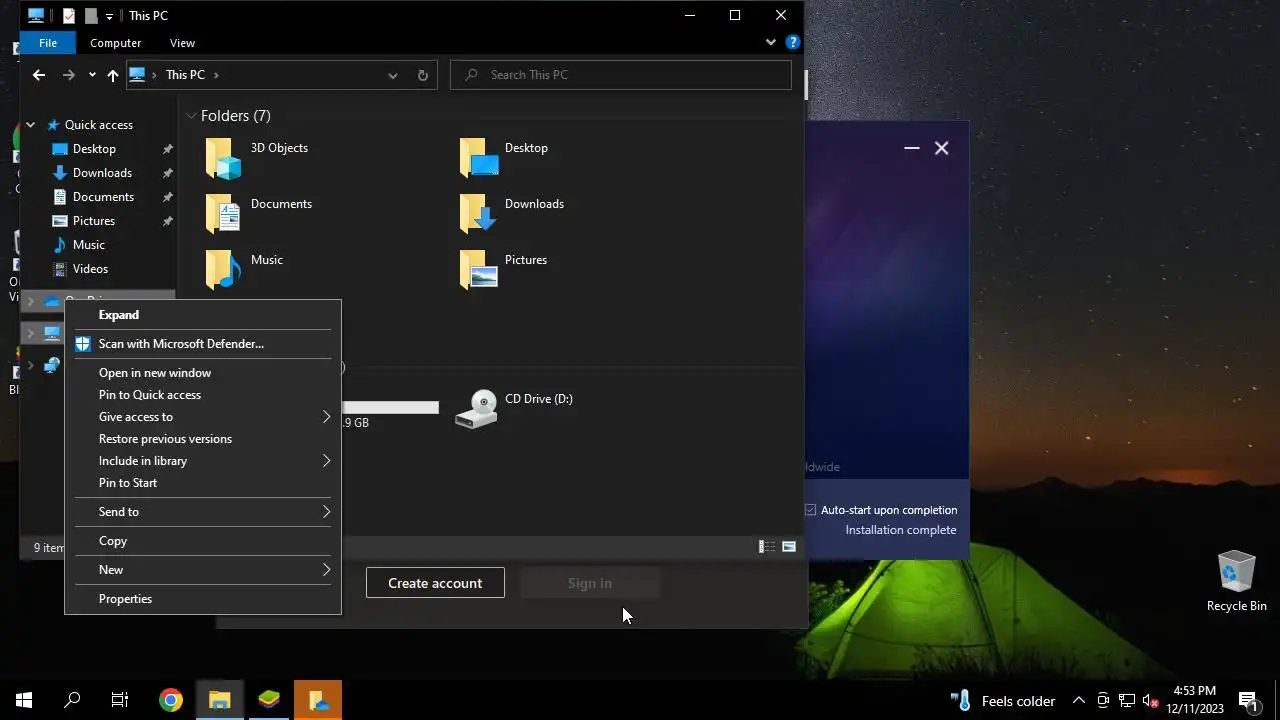Open the Windows Start menu
The image size is (1280, 720).
24,700
